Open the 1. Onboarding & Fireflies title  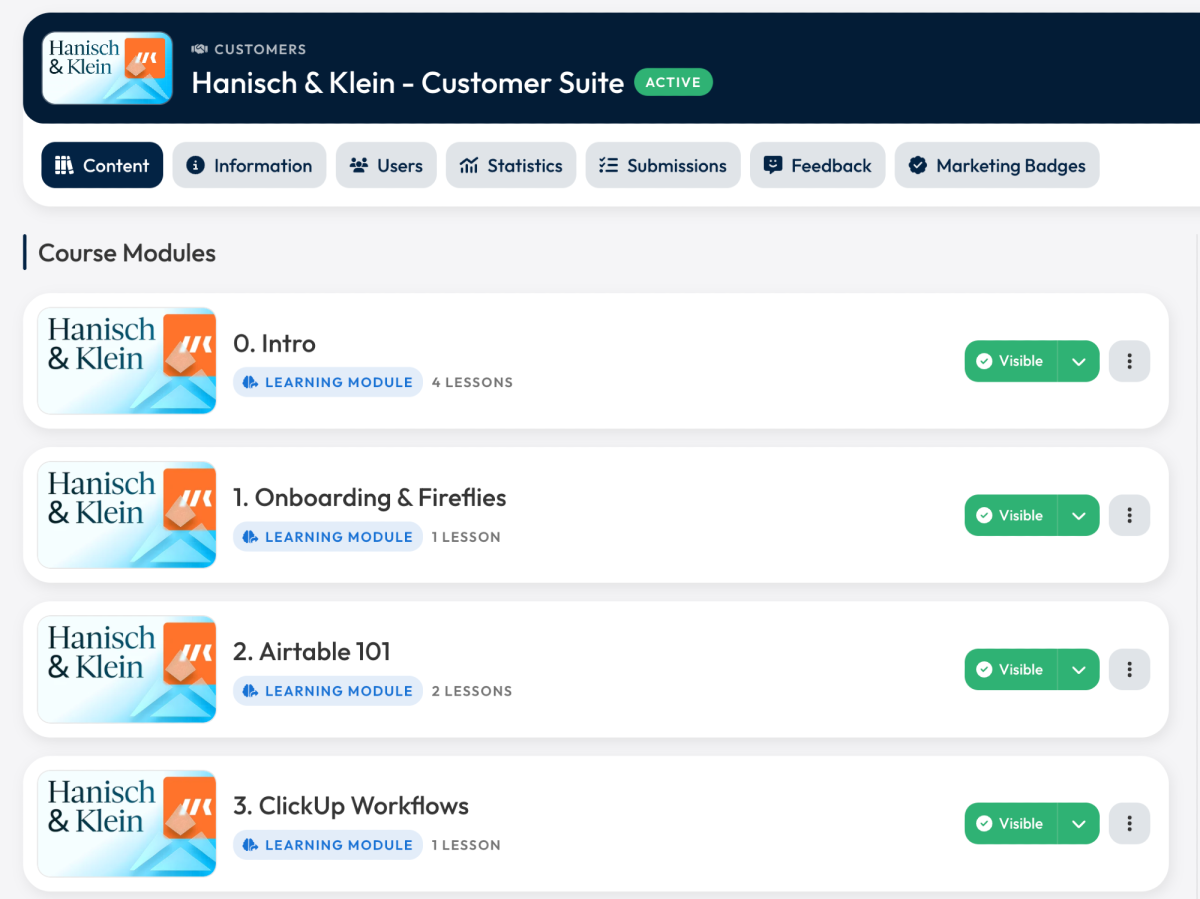(x=370, y=498)
